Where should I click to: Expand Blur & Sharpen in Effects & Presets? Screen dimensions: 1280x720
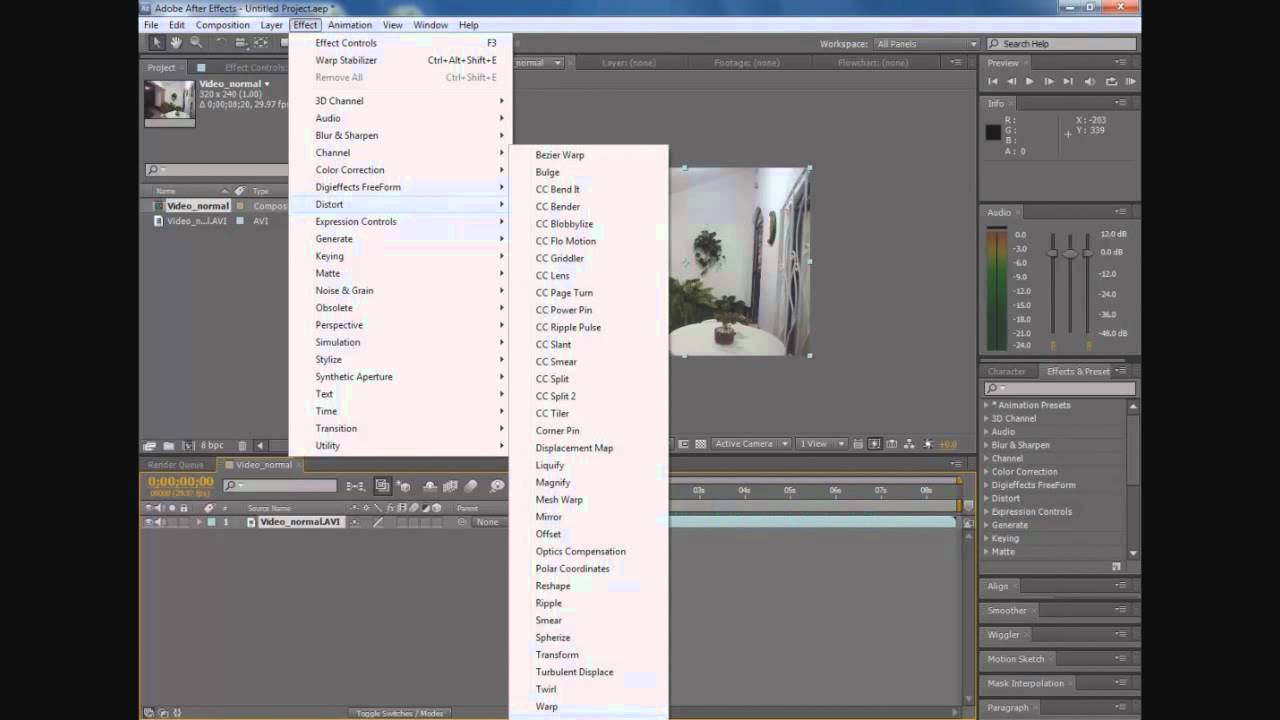click(986, 445)
